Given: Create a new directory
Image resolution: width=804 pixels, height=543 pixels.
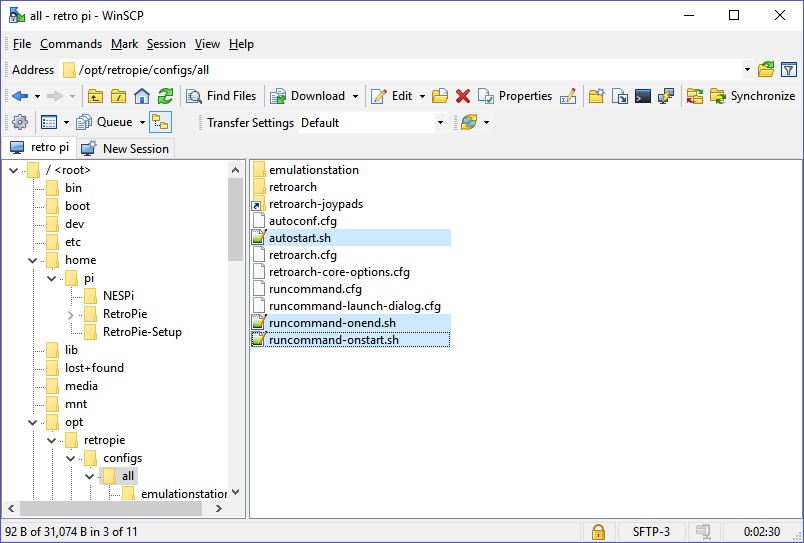Looking at the screenshot, I should (596, 96).
